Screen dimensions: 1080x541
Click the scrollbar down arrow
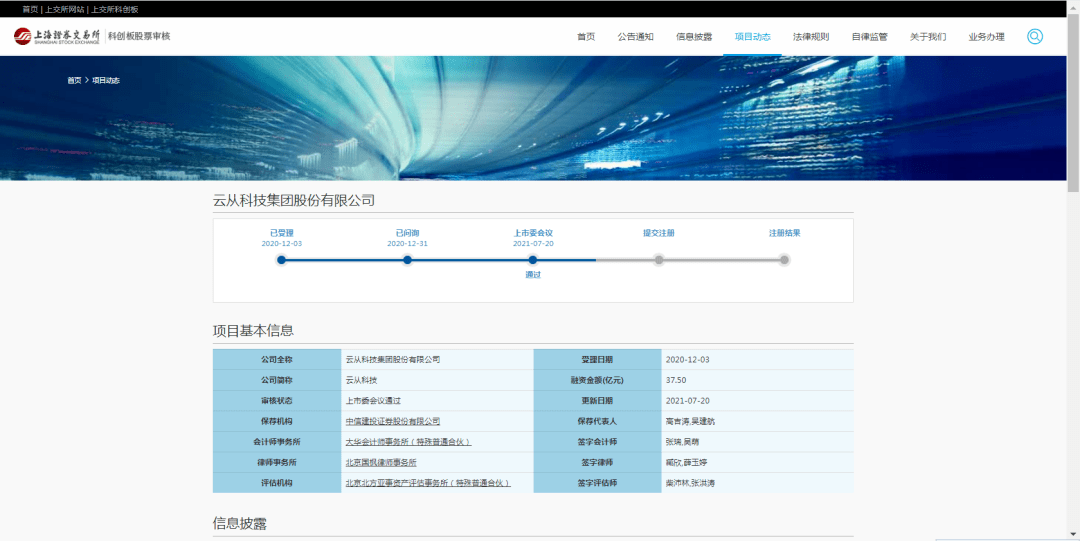pyautogui.click(x=1073, y=534)
